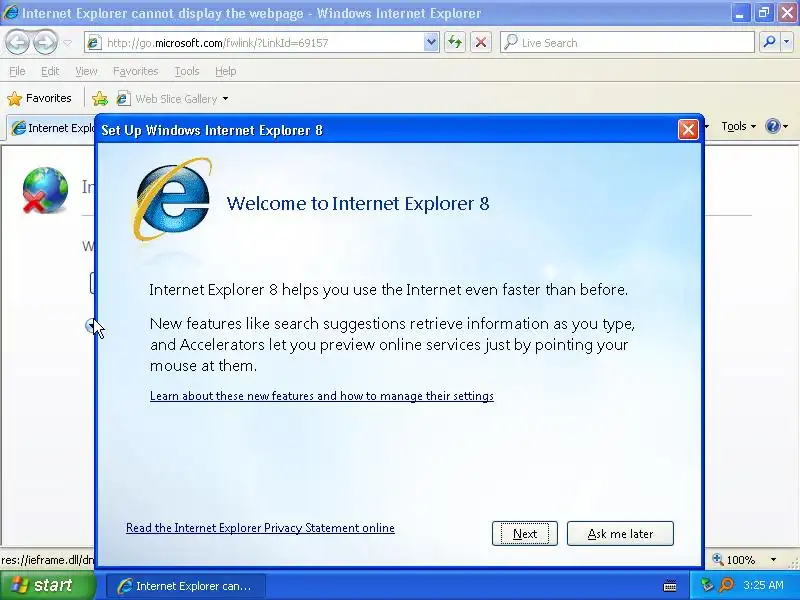Click the browser window title bar icon
Viewport: 800px width, 600px height.
tap(10, 12)
